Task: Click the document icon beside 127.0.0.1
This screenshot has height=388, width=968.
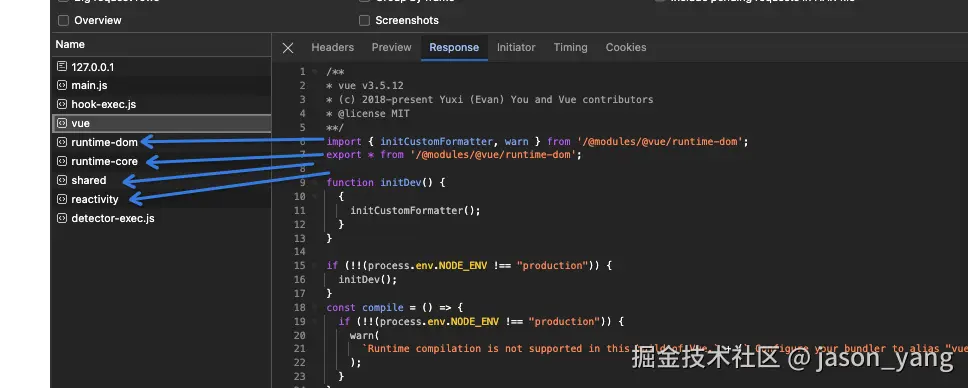Action: coord(62,66)
